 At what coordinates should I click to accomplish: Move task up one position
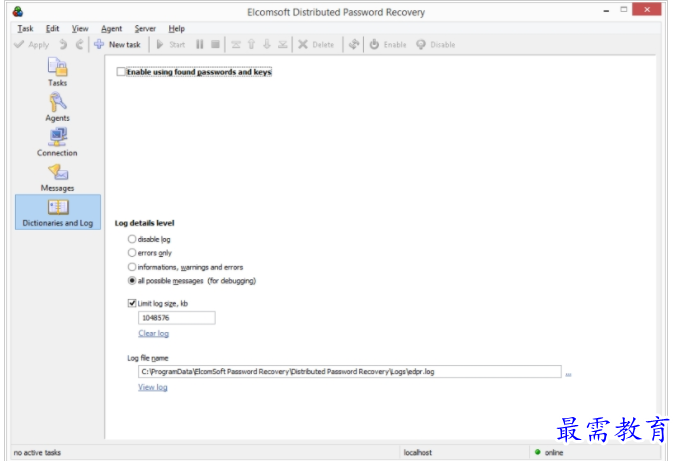251,45
